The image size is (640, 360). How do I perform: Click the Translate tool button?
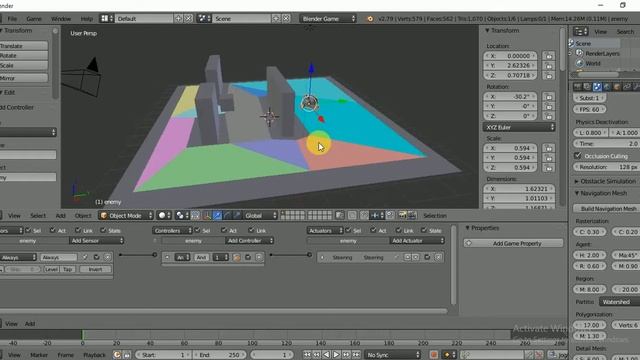(x=24, y=46)
